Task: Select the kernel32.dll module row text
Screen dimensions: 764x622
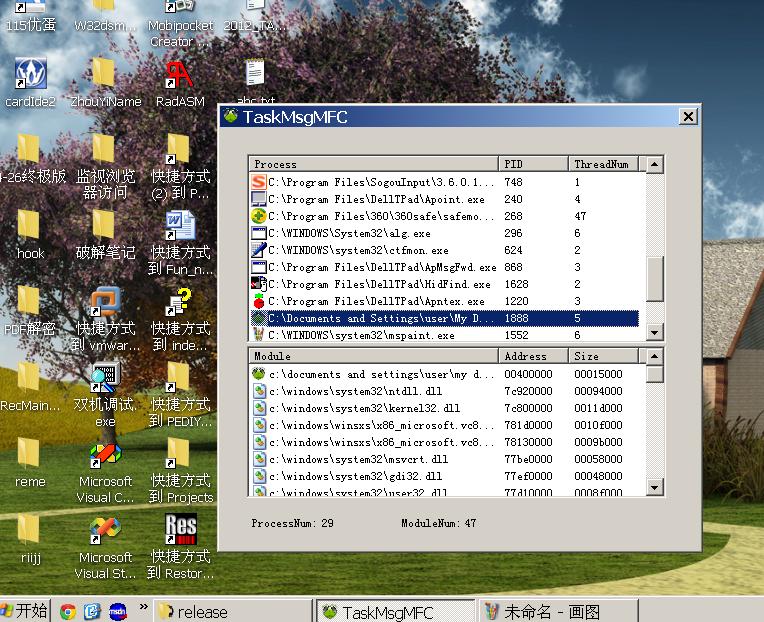Action: click(x=364, y=408)
